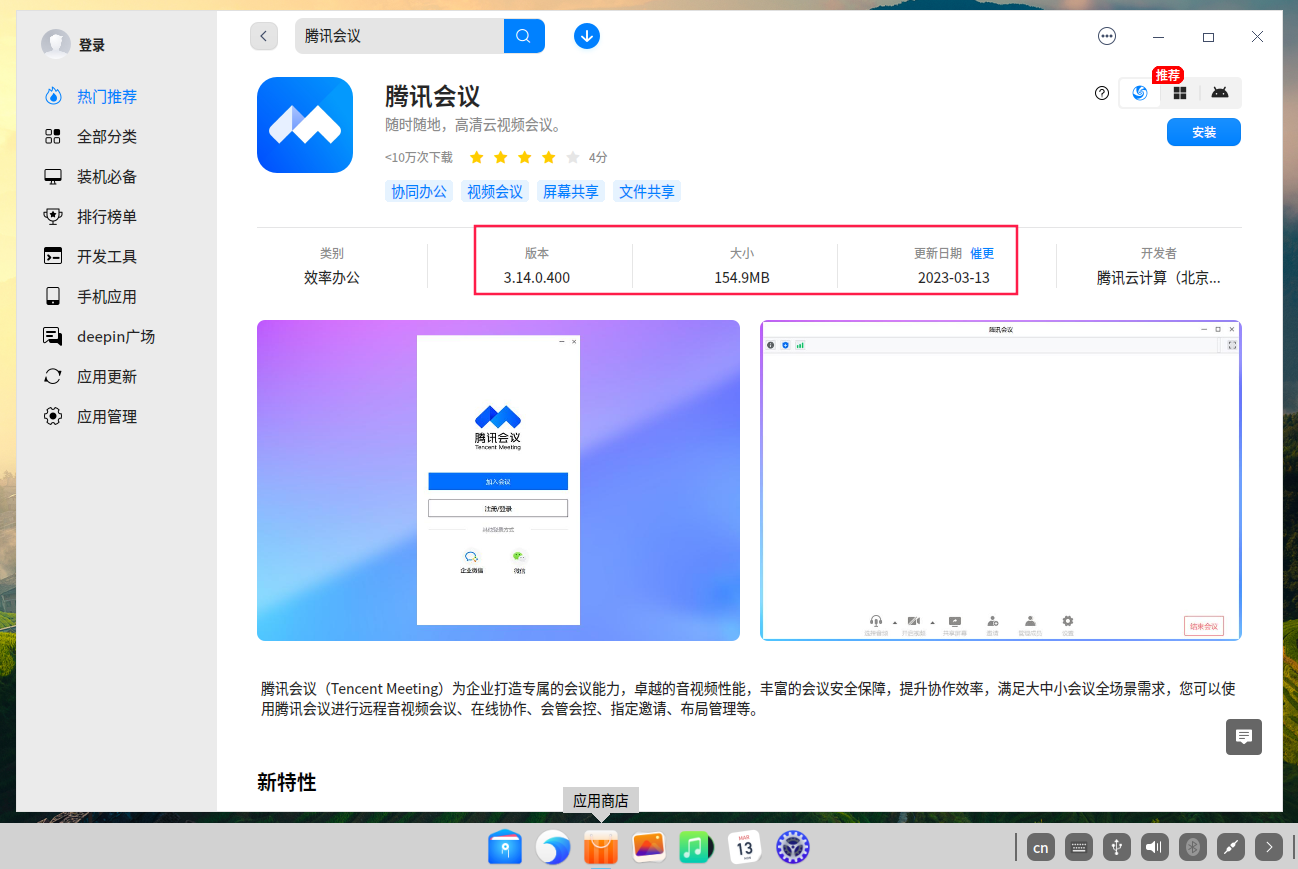Launch the browser from the dock
The width and height of the screenshot is (1298, 869).
(553, 848)
